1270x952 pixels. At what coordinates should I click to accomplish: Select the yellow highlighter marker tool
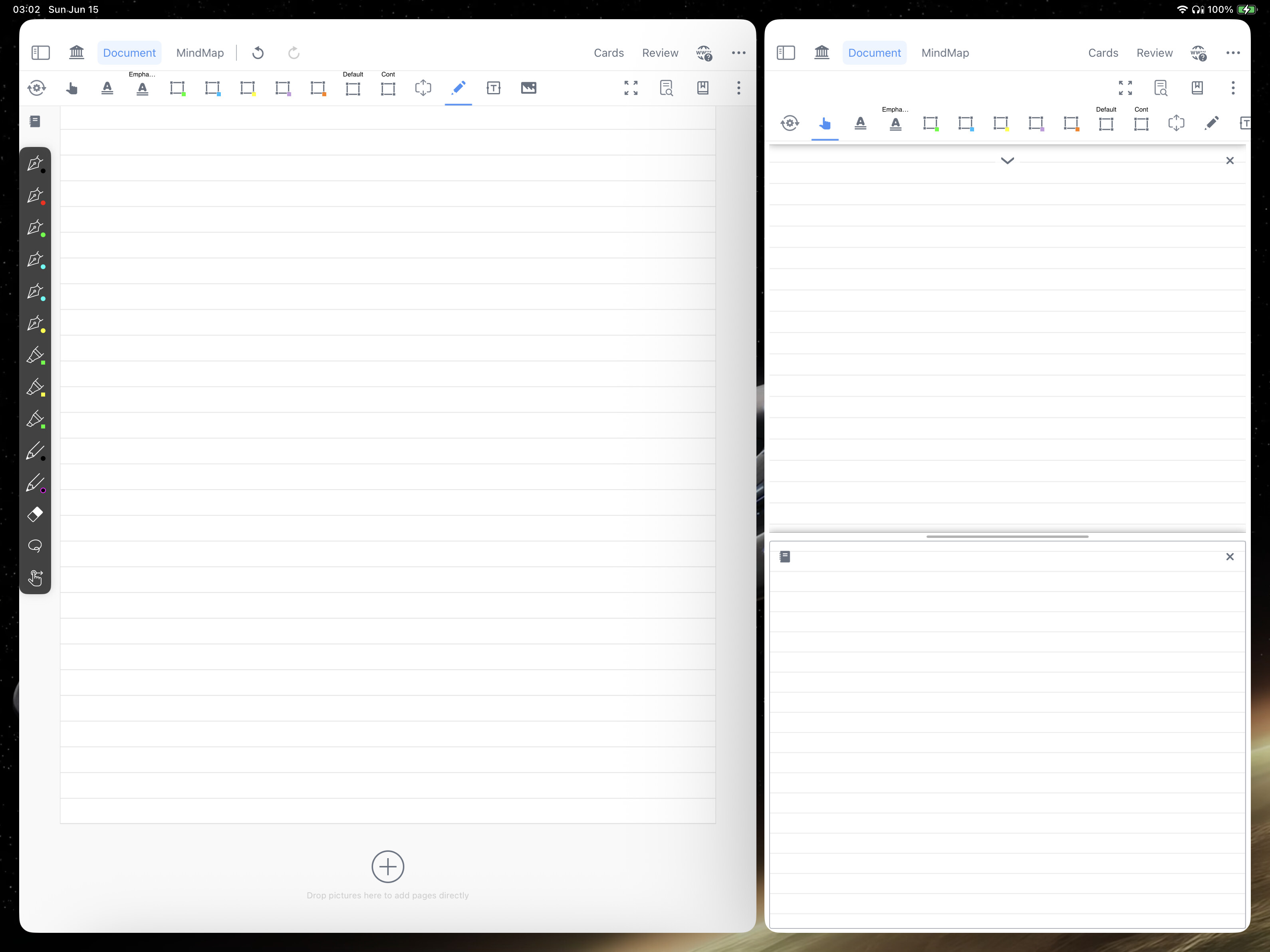point(36,388)
